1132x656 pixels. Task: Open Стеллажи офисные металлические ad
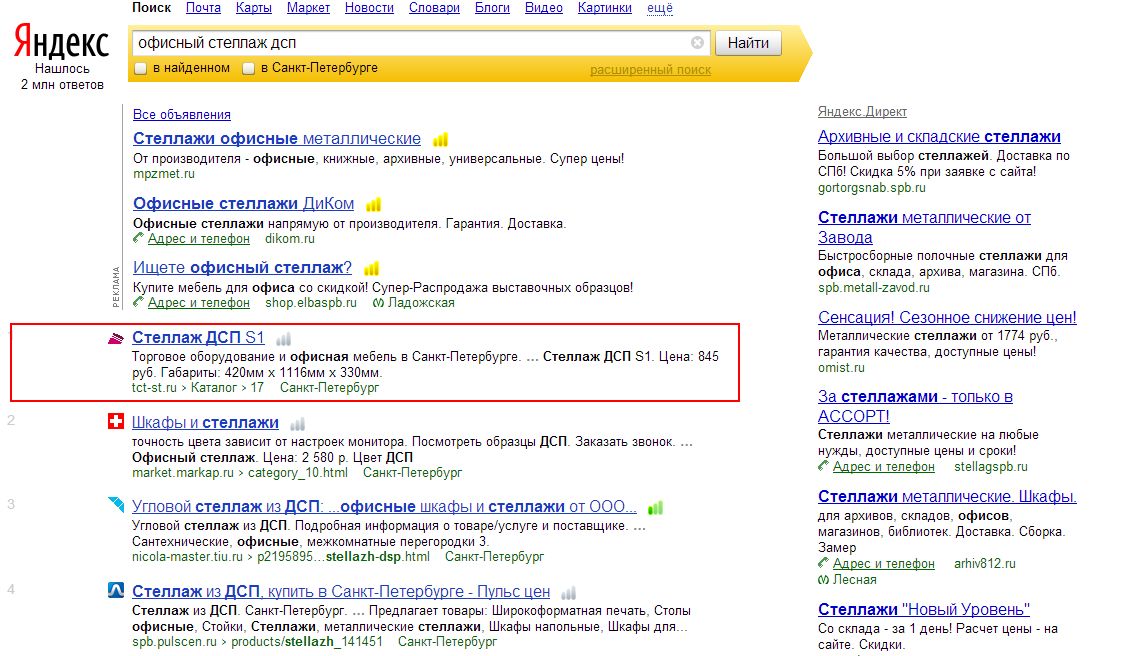point(277,139)
